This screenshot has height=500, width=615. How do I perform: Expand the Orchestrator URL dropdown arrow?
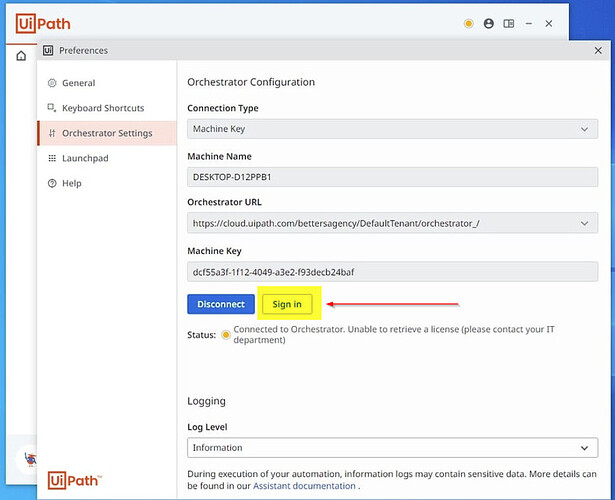pyautogui.click(x=584, y=223)
